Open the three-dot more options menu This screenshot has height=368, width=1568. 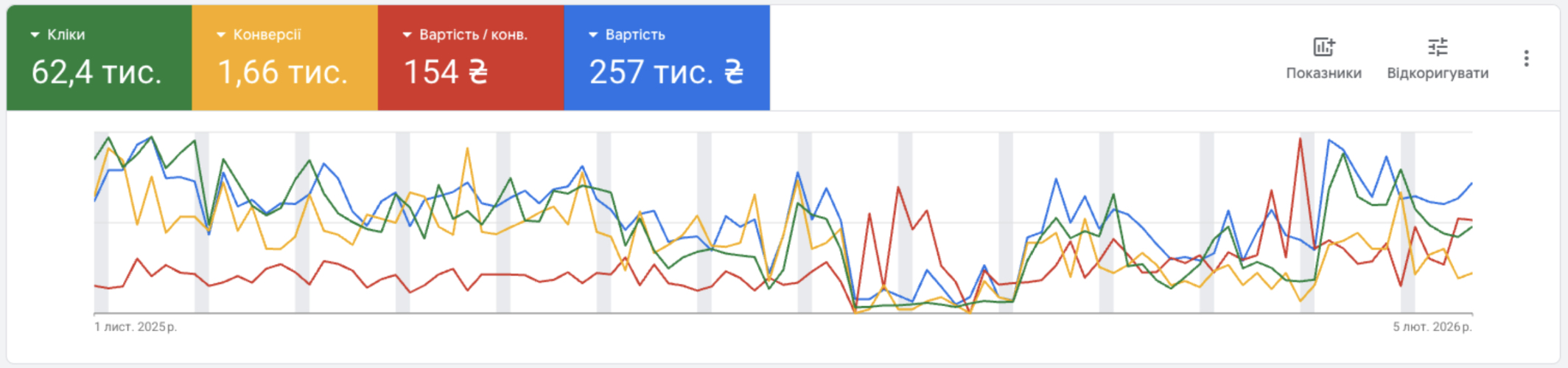(x=1526, y=58)
